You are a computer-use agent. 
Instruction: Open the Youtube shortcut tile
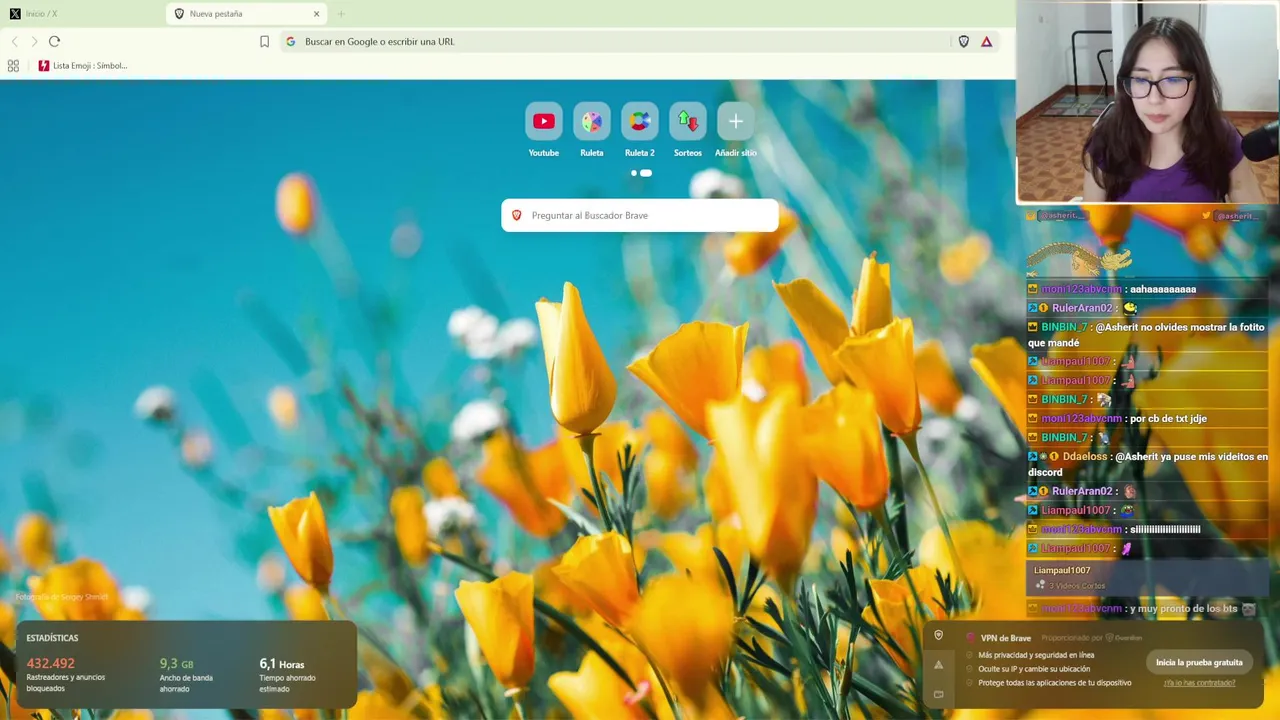(x=544, y=121)
